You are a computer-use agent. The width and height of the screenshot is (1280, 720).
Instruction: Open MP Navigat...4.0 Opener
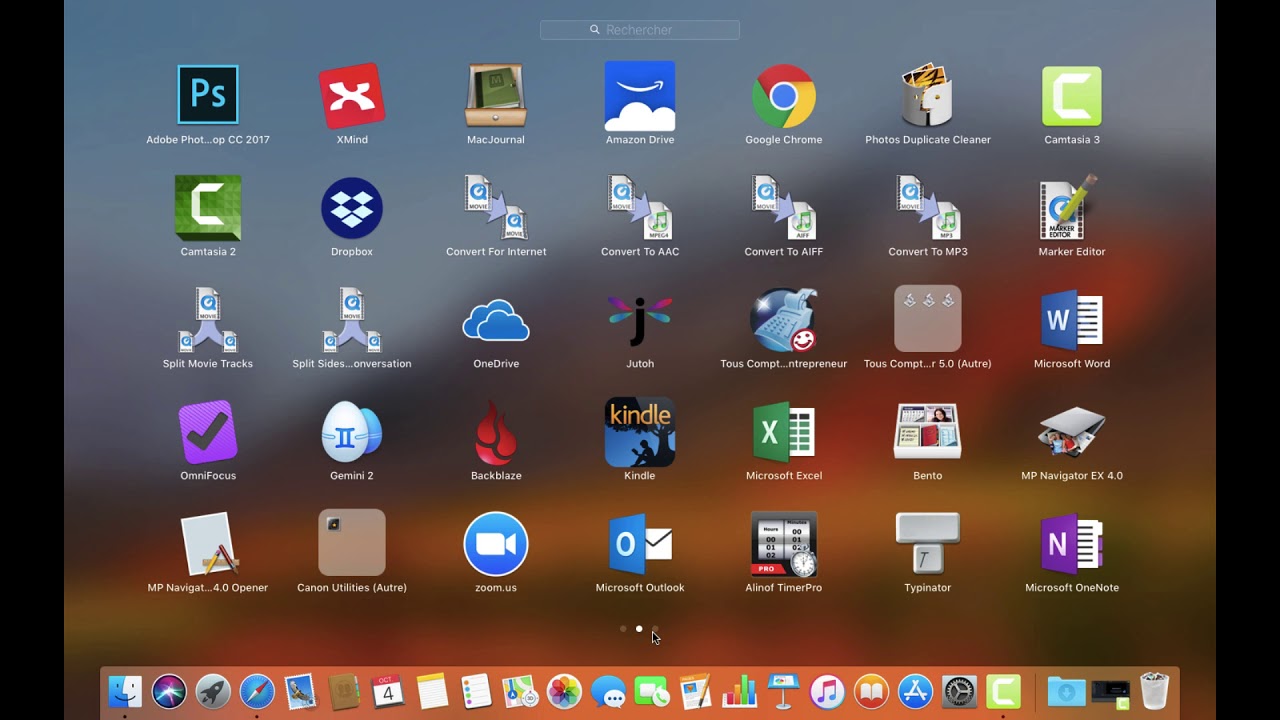click(208, 543)
